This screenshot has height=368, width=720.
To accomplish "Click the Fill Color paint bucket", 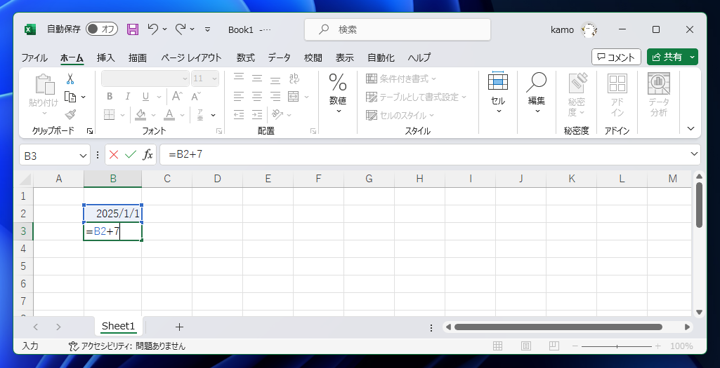I will pyautogui.click(x=141, y=114).
